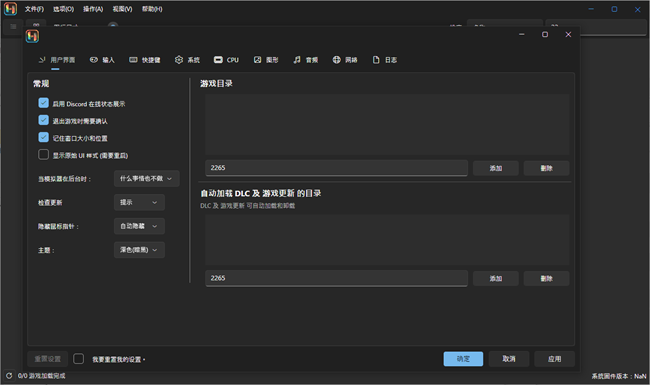The image size is (650, 385).
Task: Open the 隐藏鼠标指针 dropdown showing 自动隐藏
Action: coord(139,226)
